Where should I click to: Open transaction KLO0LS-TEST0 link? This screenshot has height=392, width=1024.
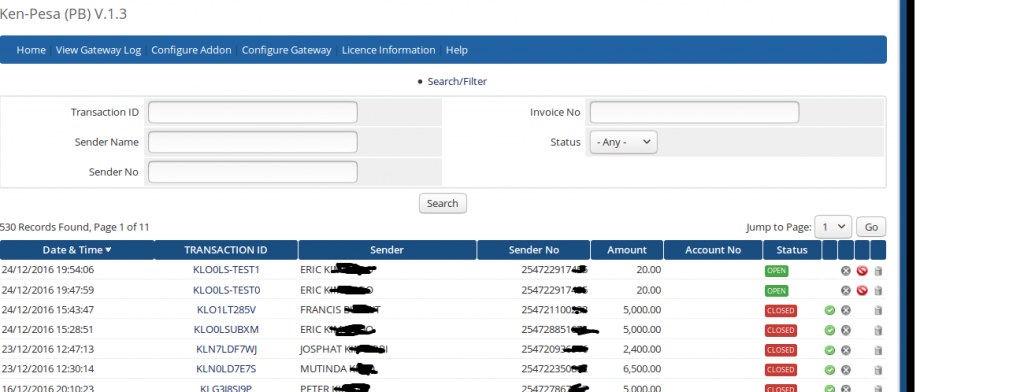click(226, 289)
